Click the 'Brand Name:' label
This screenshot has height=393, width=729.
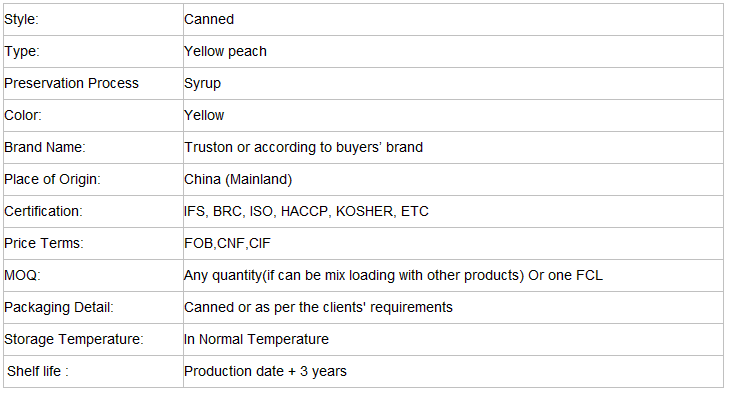45,147
